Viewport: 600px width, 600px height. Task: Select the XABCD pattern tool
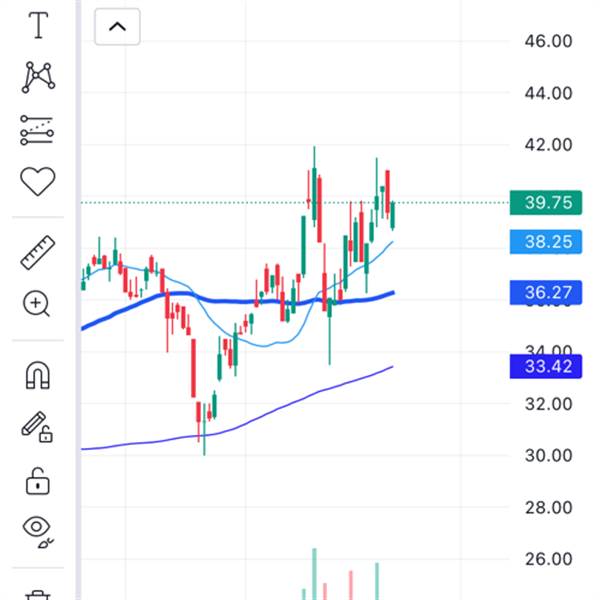tap(38, 77)
